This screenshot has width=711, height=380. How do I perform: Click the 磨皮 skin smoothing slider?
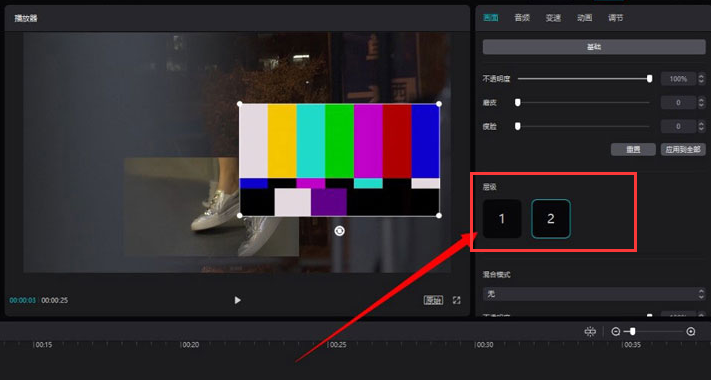(584, 102)
